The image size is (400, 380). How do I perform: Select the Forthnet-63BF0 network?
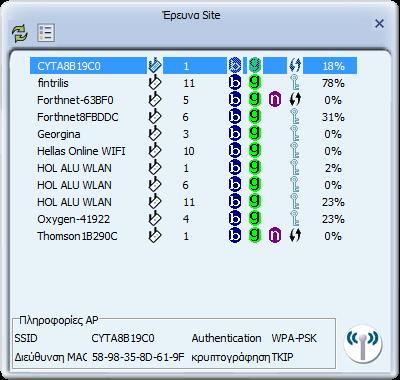coord(193,100)
